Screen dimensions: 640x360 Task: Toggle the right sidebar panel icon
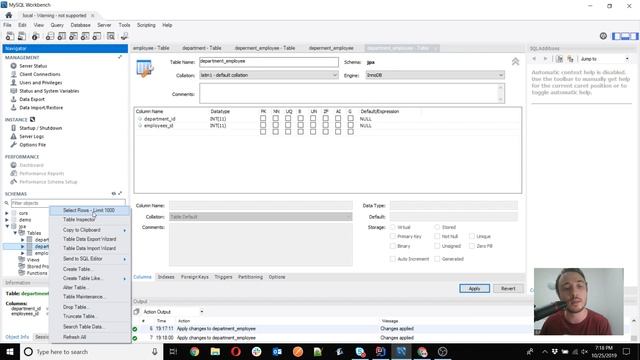(633, 36)
